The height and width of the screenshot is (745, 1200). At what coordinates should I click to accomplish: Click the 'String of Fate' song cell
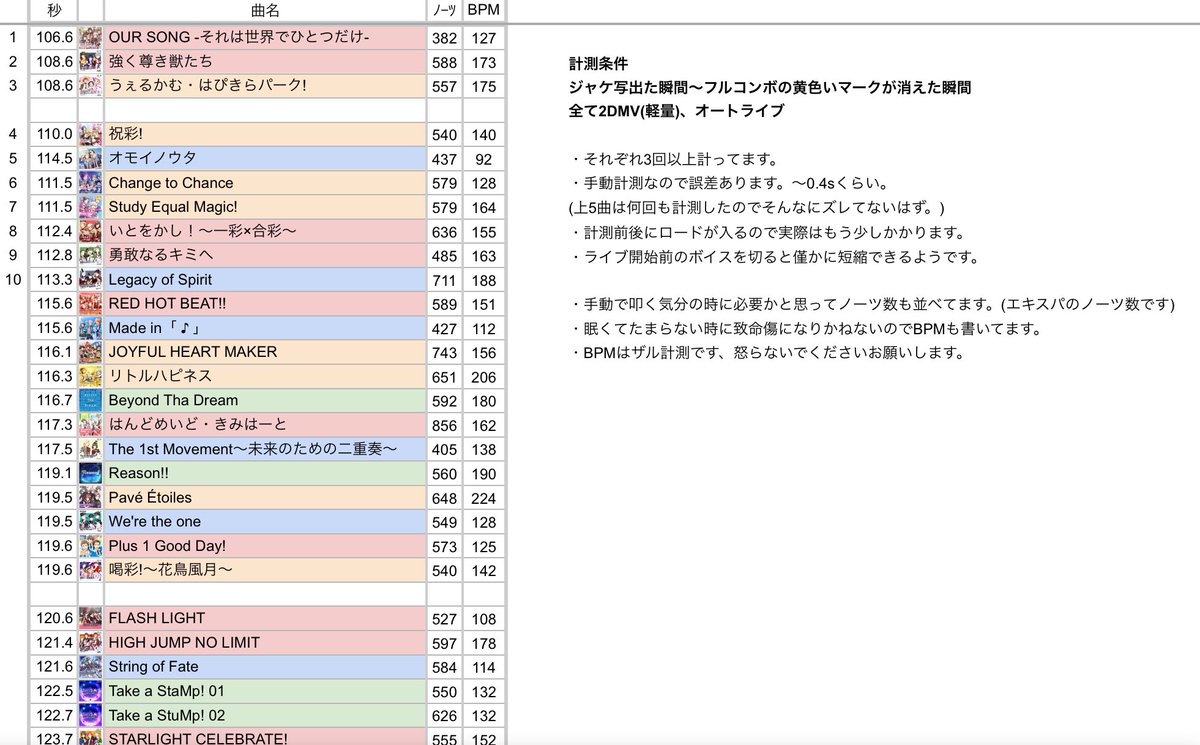click(265, 667)
